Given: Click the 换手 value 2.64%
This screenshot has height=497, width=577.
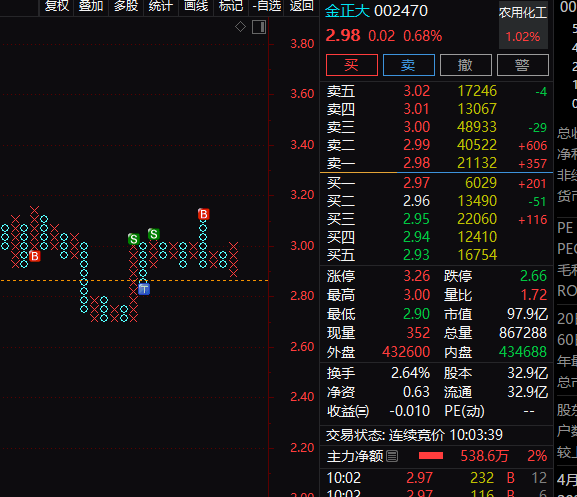Looking at the screenshot, I should coord(410,373).
